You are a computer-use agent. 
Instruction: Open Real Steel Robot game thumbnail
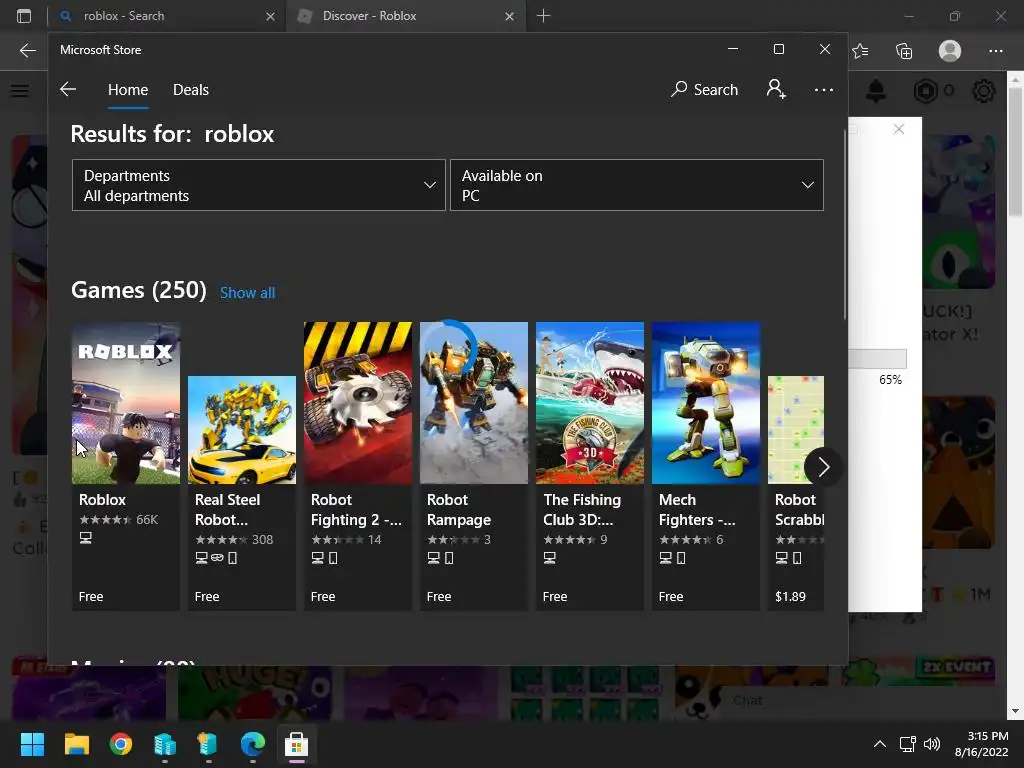(242, 430)
